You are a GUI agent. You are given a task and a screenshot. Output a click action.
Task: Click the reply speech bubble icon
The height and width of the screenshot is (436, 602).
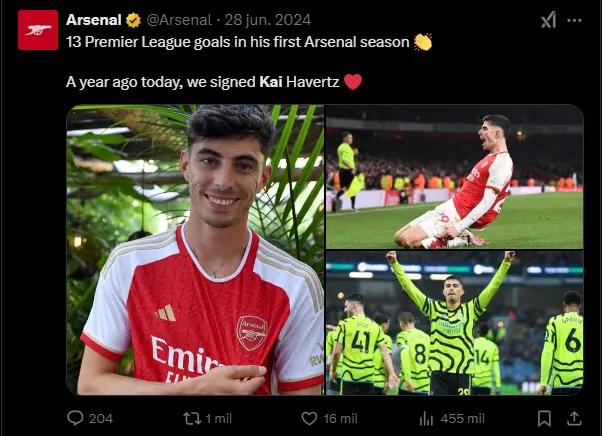point(76,418)
